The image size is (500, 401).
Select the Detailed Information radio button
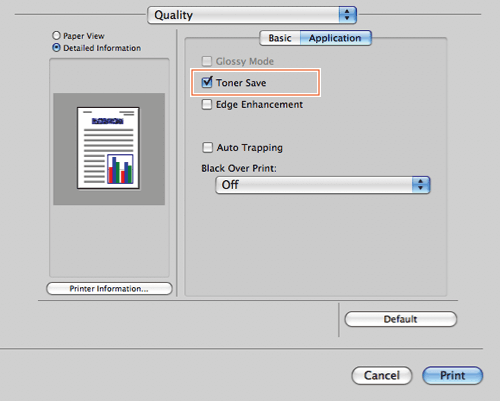tap(56, 48)
